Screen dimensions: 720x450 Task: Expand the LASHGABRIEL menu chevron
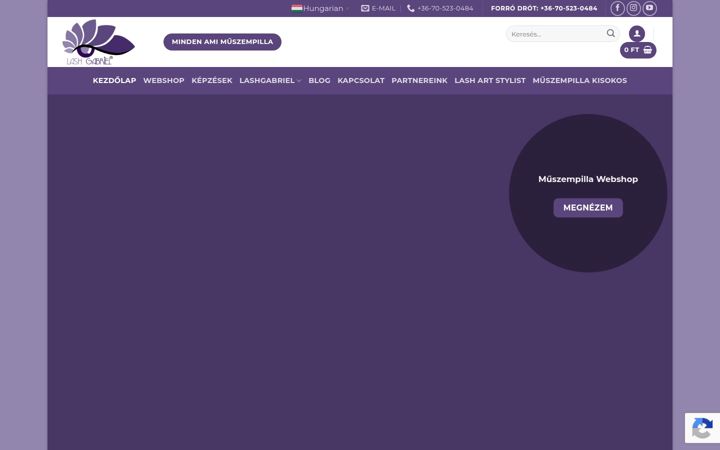(x=299, y=81)
